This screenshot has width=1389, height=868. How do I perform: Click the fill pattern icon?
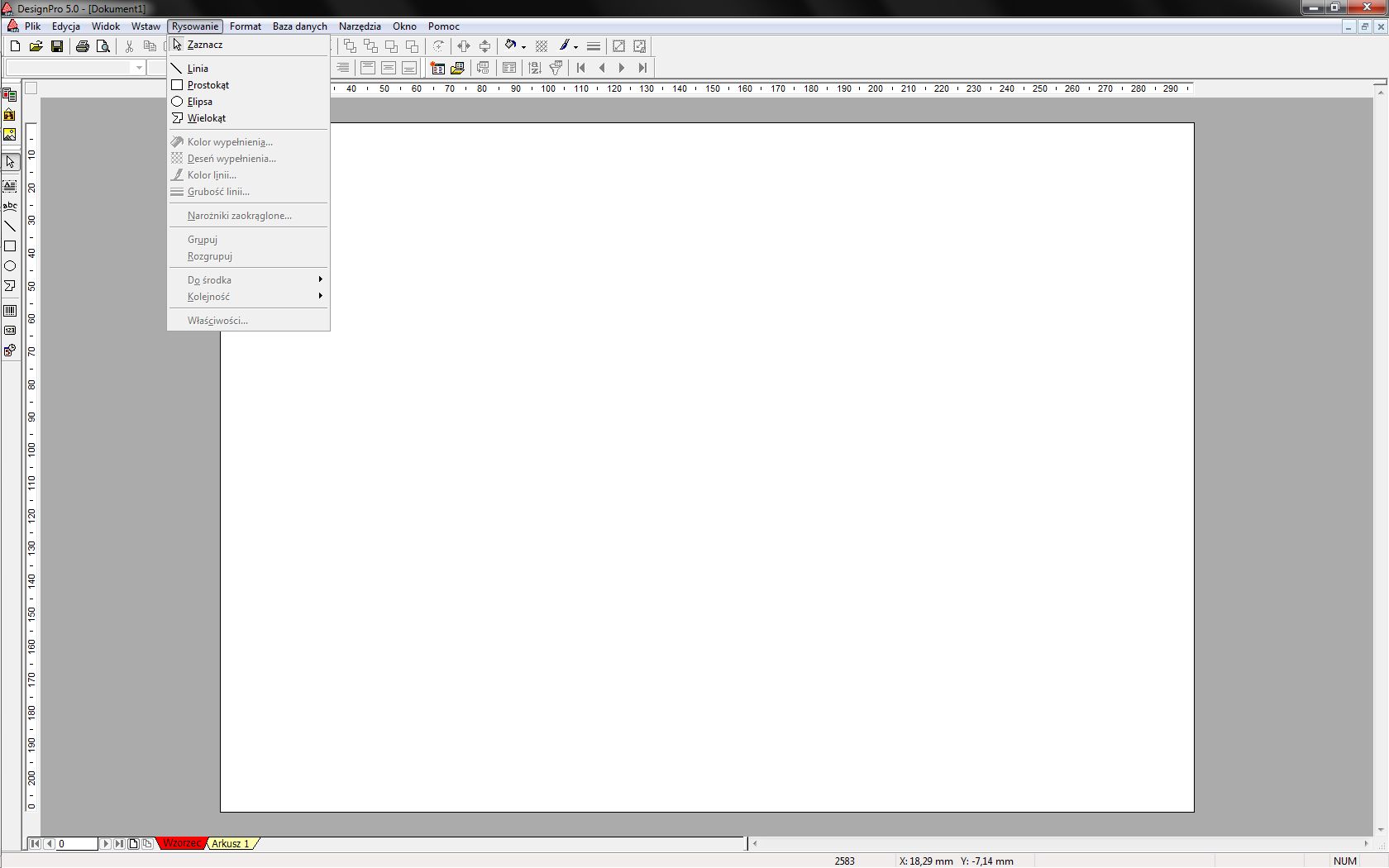[542, 46]
